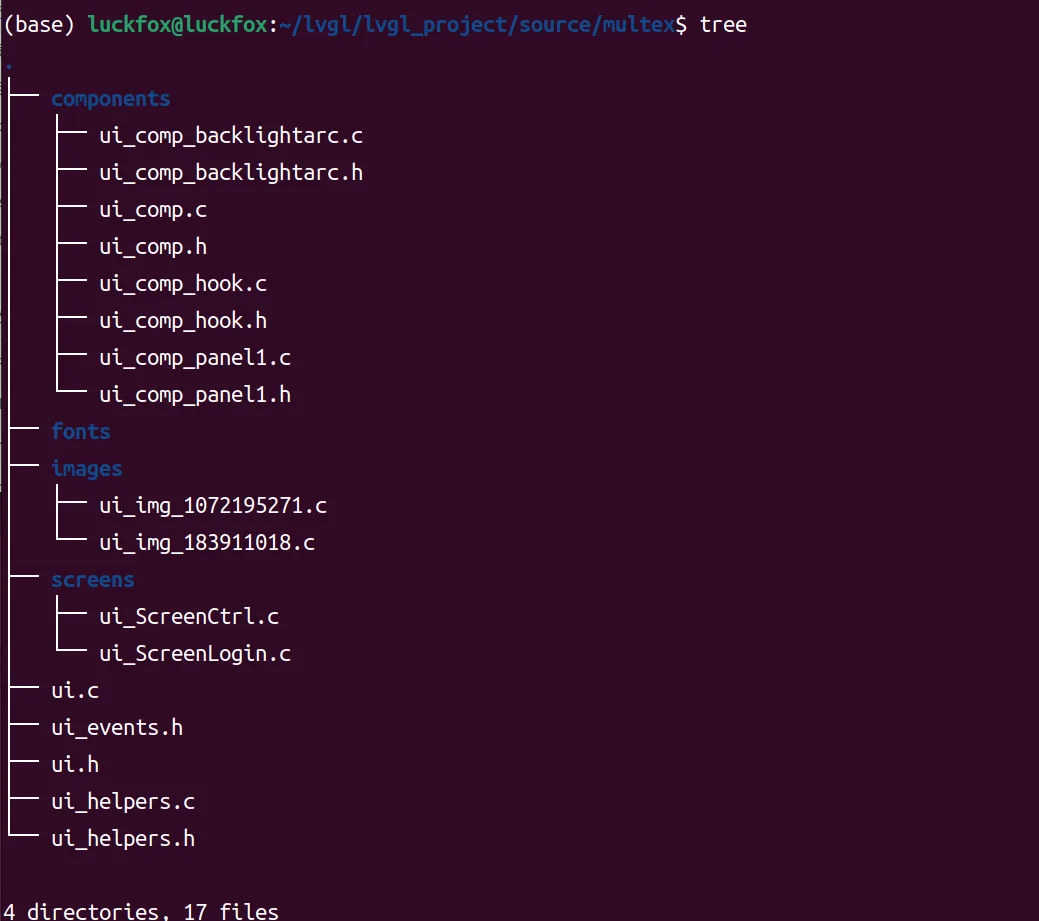Select the ui_img_1072195271.c file
The image size is (1039, 921).
click(213, 506)
